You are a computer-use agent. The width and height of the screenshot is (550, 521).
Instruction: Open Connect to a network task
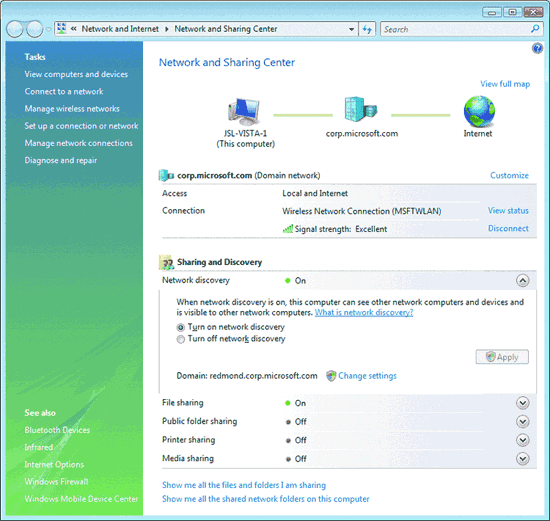pos(64,91)
